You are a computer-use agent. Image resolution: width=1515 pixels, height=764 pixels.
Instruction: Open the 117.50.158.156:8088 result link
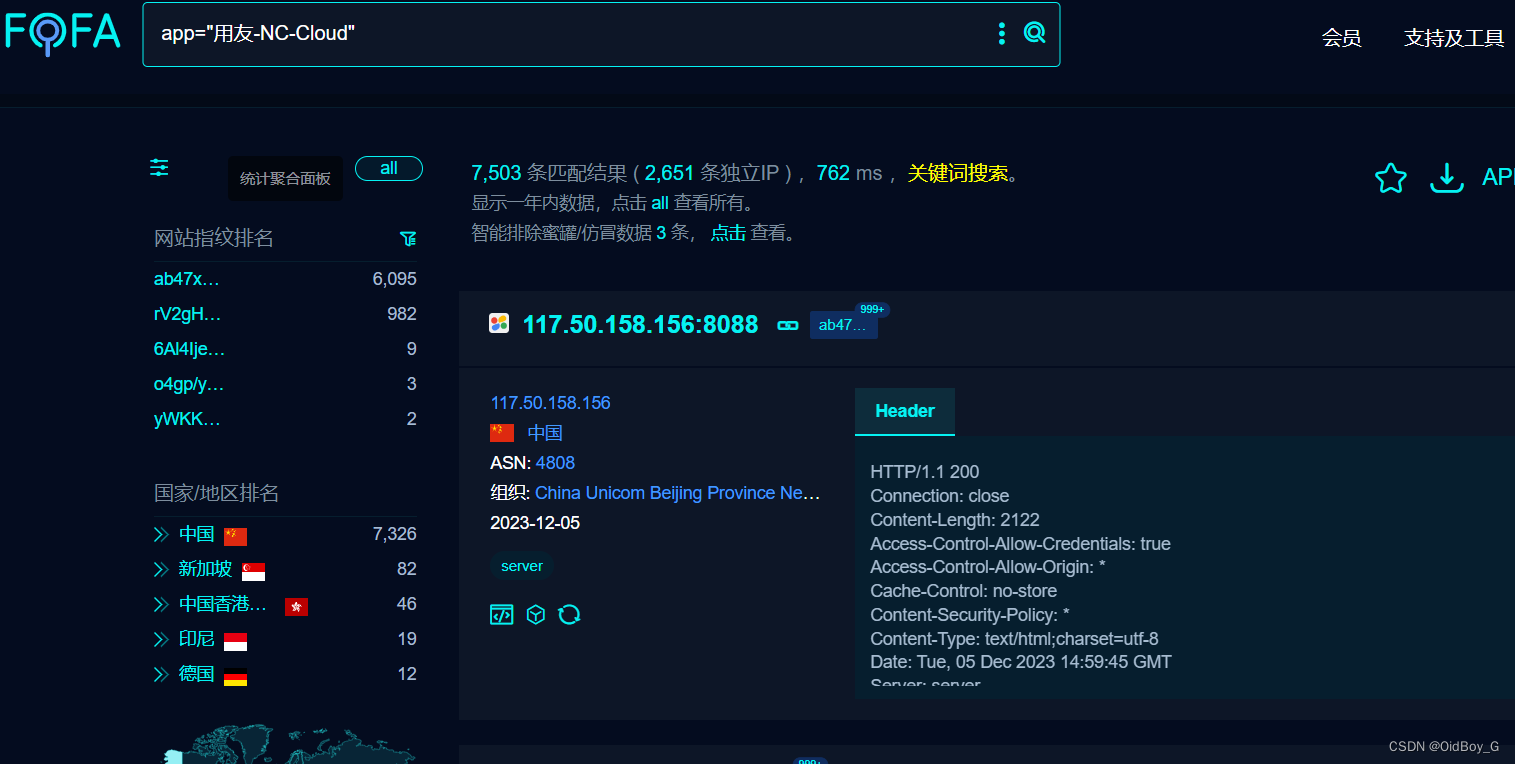point(640,324)
